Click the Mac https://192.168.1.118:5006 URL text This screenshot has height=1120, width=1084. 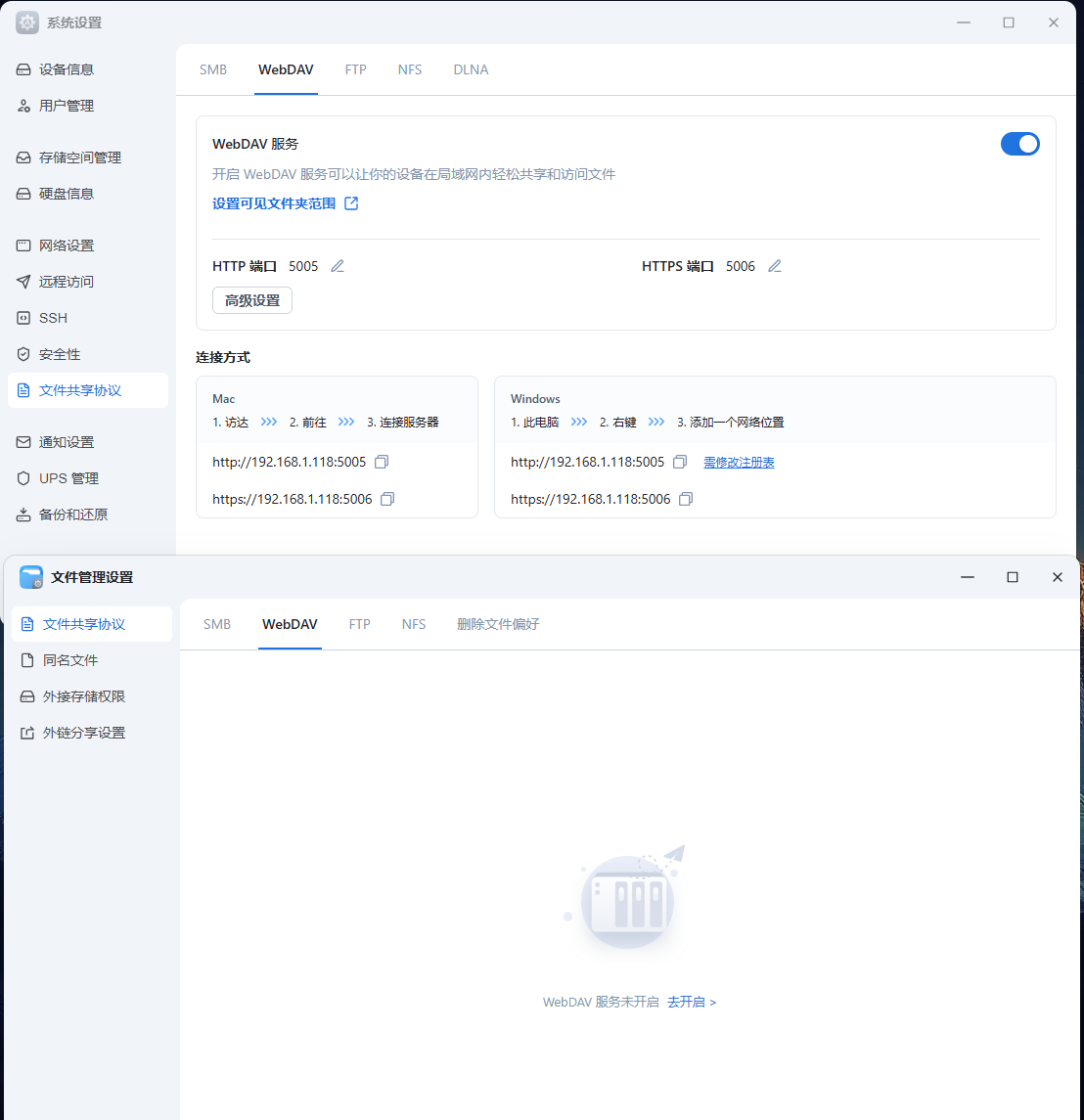pos(292,499)
